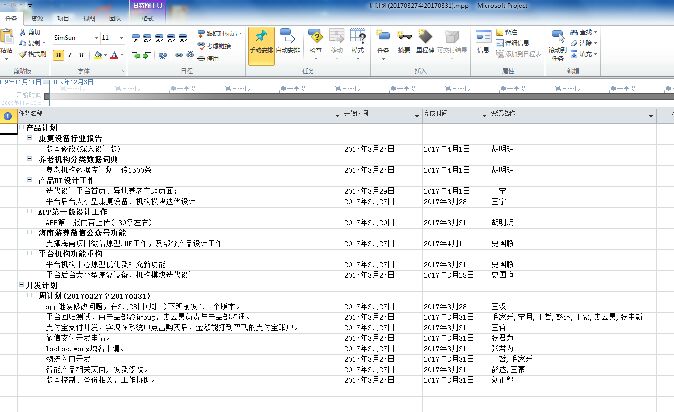
Task: Toggle Italic formatting button
Action: point(71,55)
